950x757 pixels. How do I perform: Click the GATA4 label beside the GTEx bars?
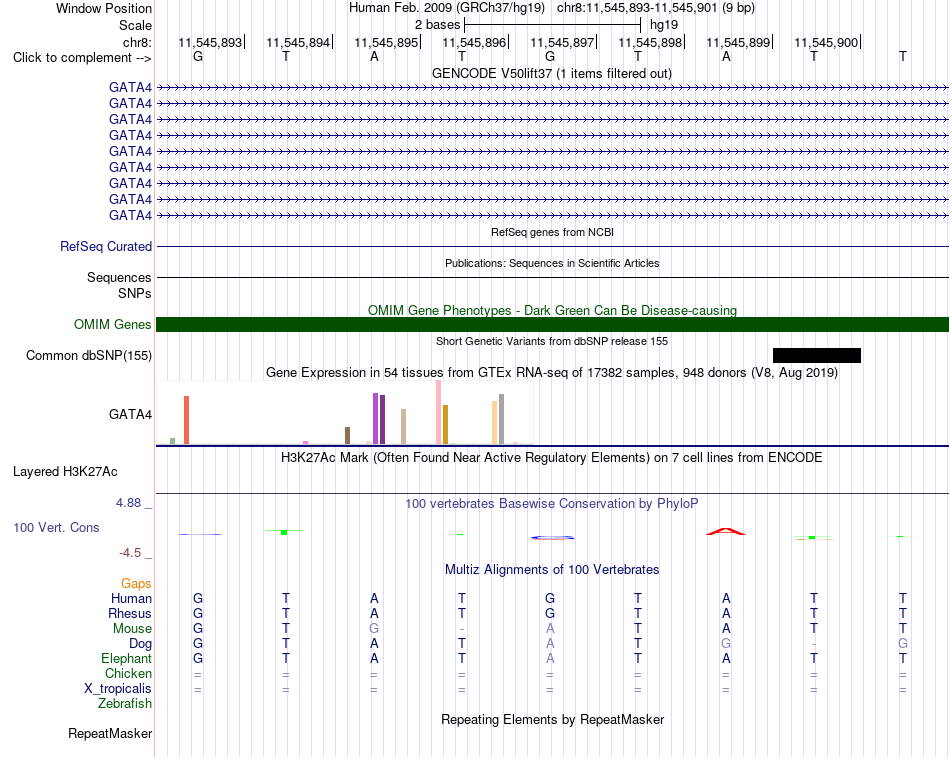pyautogui.click(x=130, y=415)
